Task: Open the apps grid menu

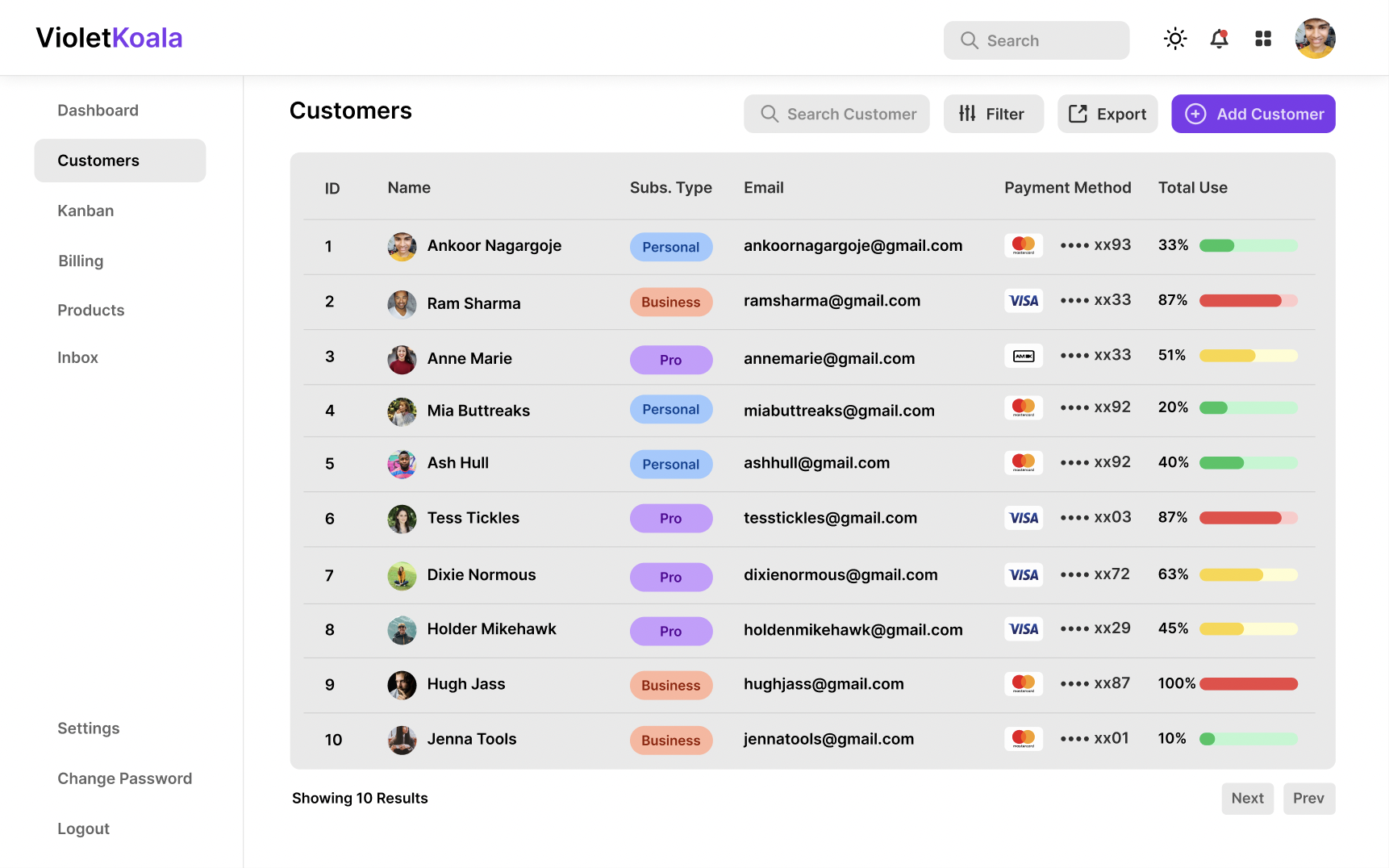Action: pos(1263,39)
